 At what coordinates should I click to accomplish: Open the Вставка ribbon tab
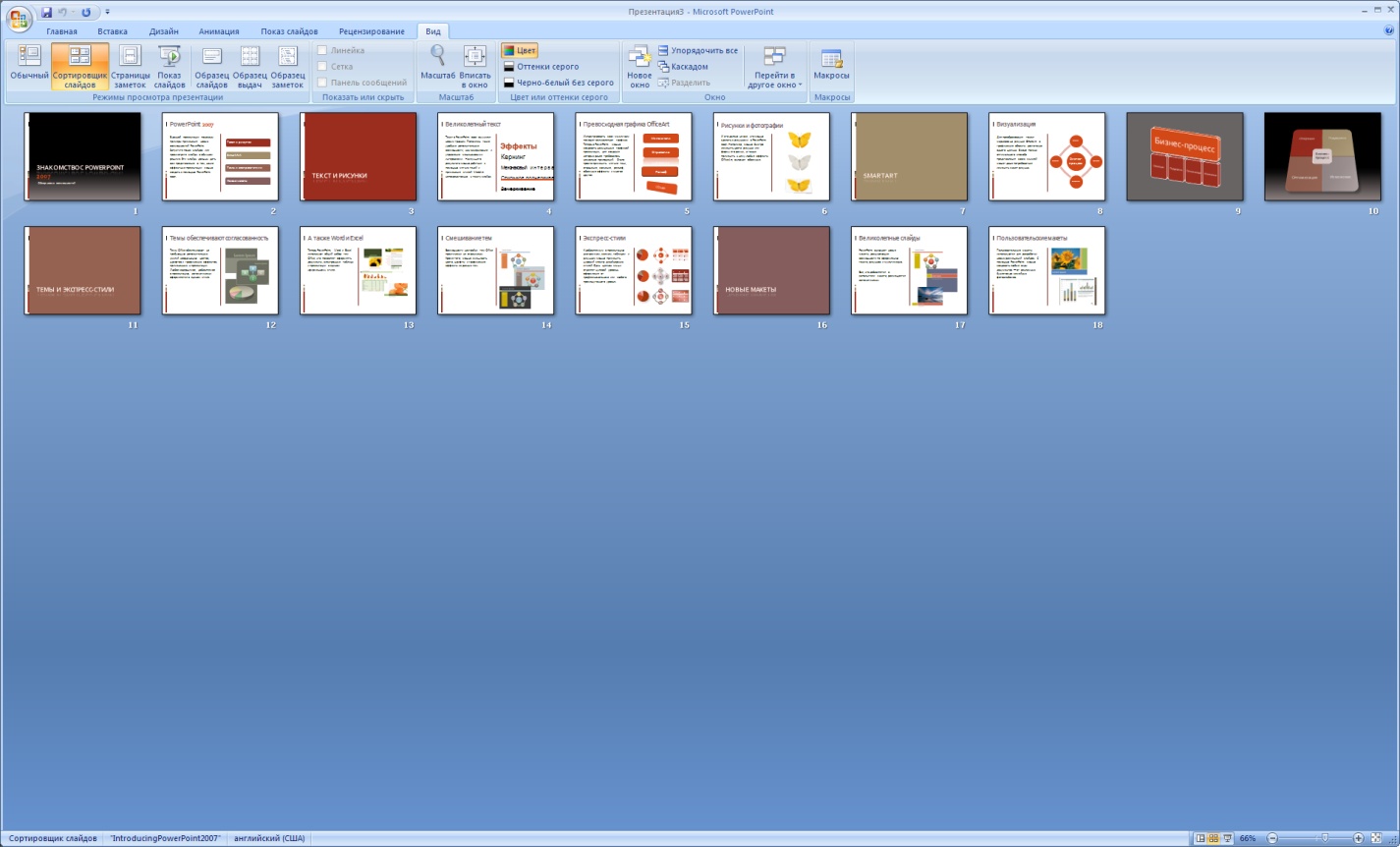(113, 31)
